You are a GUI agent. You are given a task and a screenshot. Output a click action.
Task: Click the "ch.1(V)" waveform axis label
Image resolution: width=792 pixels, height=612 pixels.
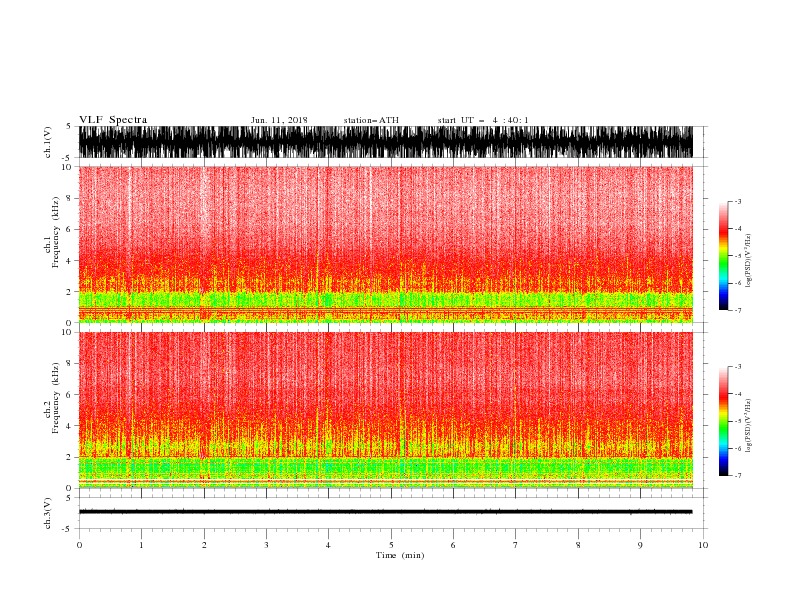[48, 142]
